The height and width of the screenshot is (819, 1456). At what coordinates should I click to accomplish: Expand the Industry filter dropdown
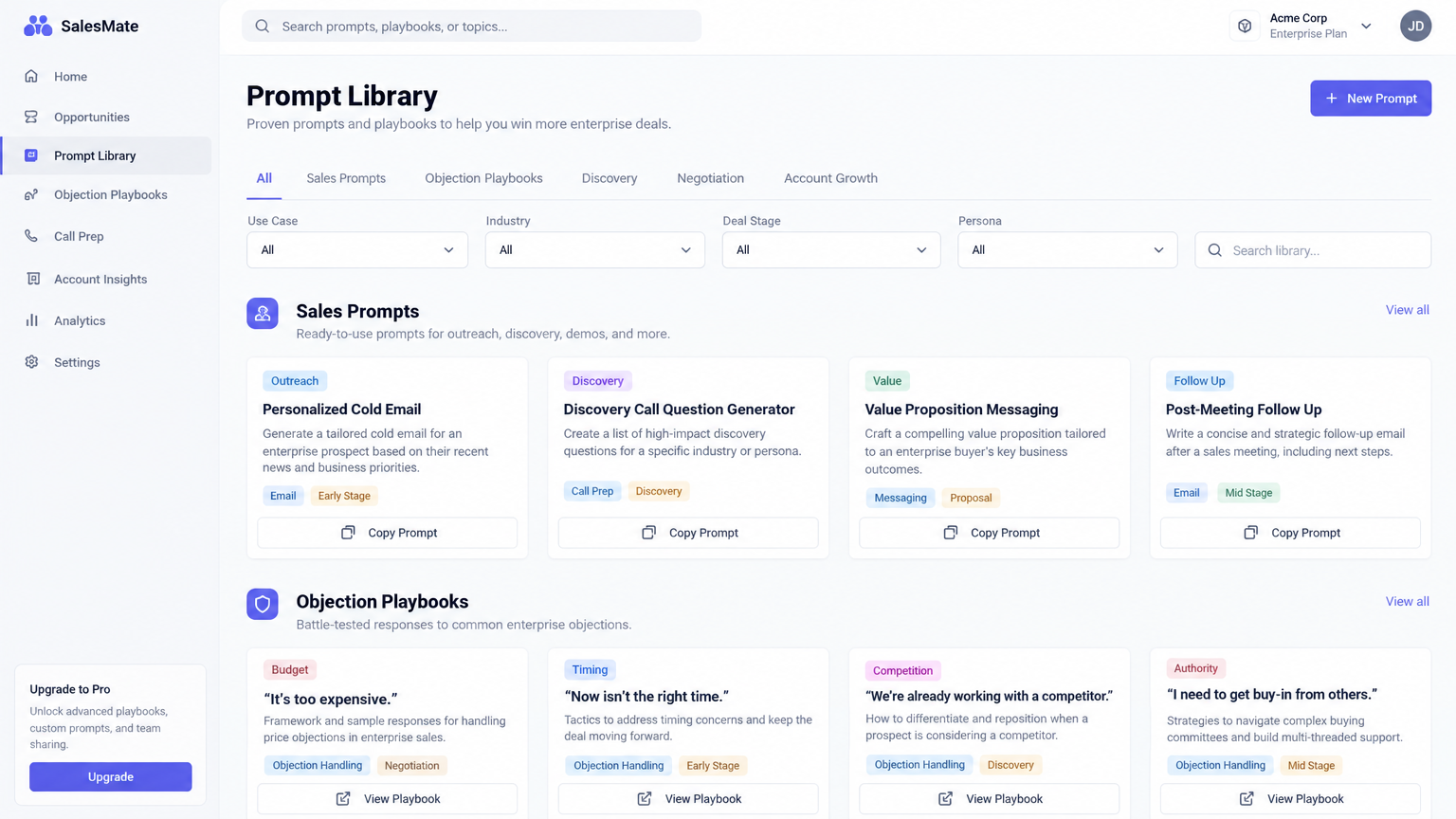[x=595, y=250]
